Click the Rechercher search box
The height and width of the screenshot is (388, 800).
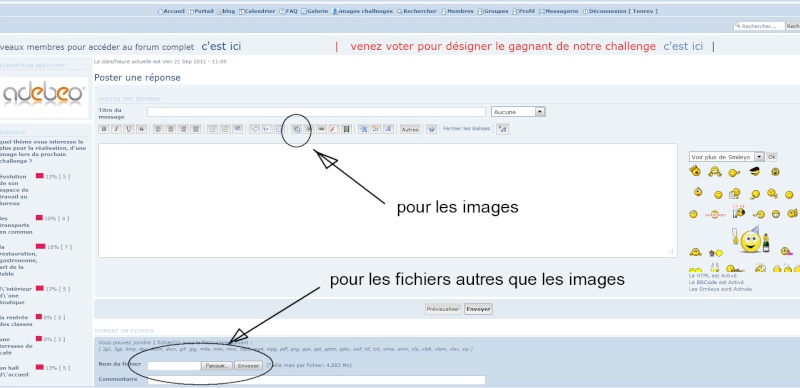pyautogui.click(x=759, y=26)
